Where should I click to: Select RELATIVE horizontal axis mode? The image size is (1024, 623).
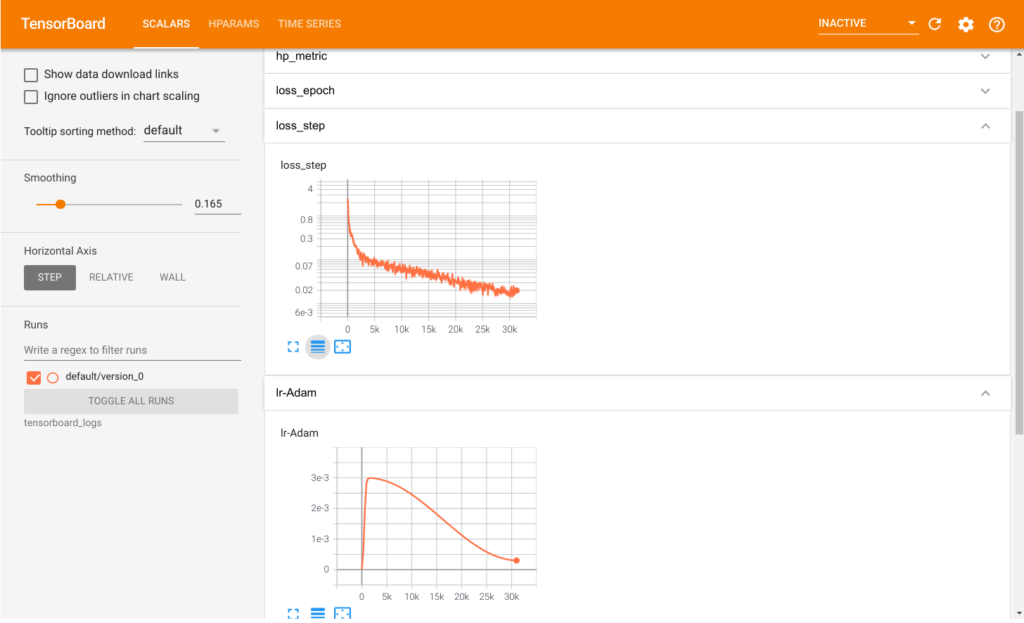[110, 277]
